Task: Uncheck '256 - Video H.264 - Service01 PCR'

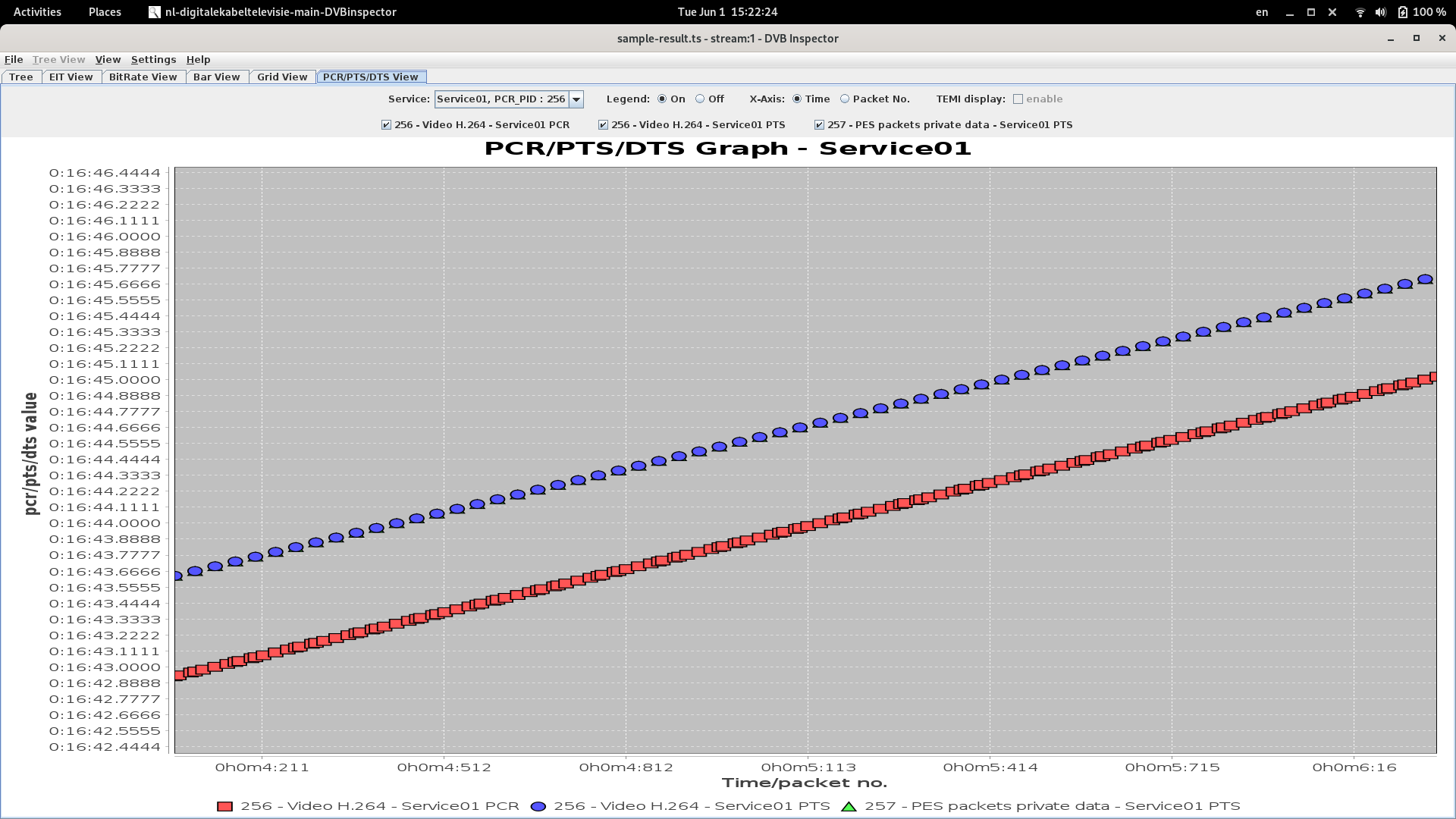Action: pos(384,124)
